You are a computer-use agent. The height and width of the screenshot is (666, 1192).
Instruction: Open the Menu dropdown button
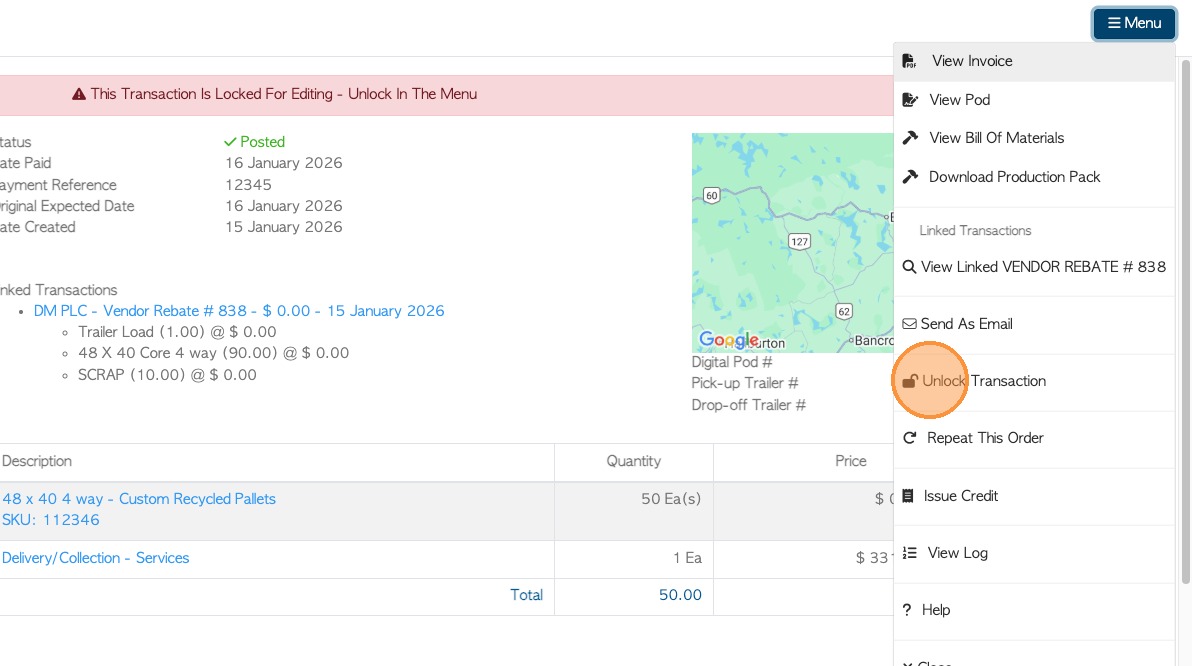tap(1134, 23)
